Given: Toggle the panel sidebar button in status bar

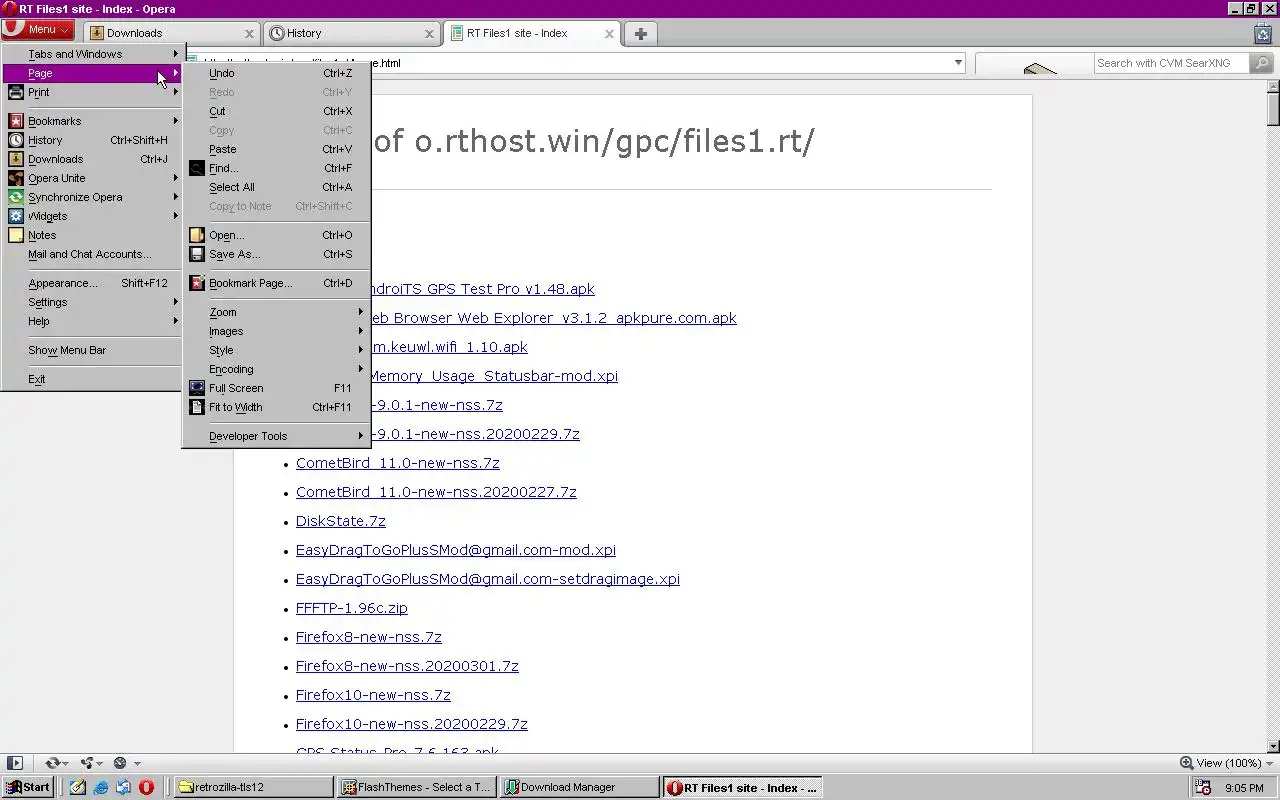Looking at the screenshot, I should (14, 763).
